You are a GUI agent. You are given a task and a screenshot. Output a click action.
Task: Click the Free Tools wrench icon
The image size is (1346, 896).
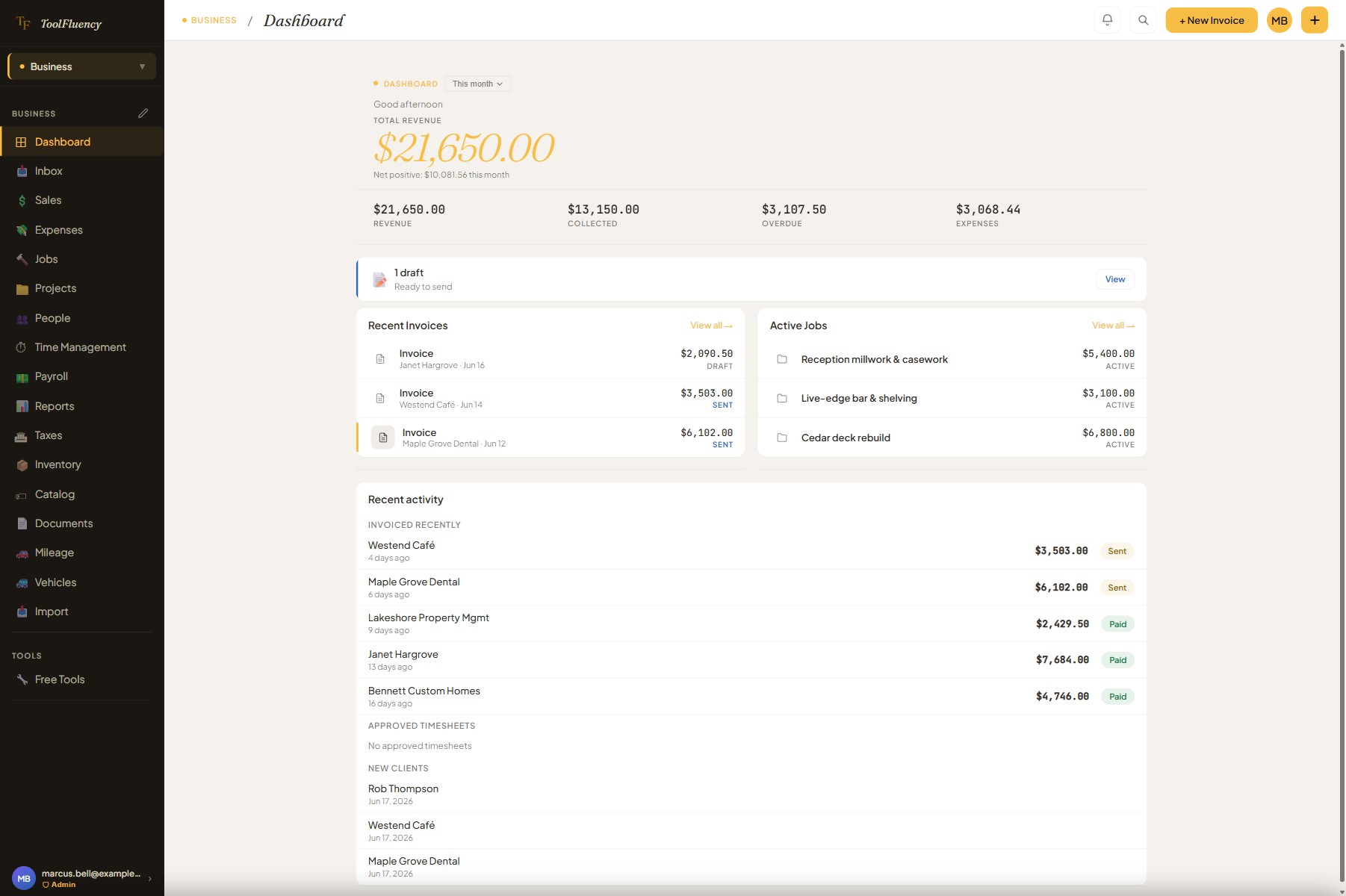click(22, 679)
